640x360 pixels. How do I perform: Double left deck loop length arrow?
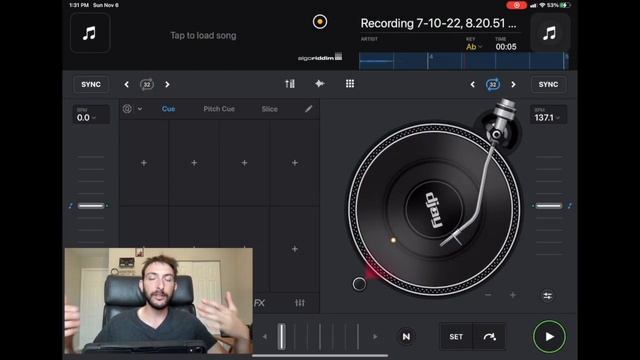click(x=167, y=84)
